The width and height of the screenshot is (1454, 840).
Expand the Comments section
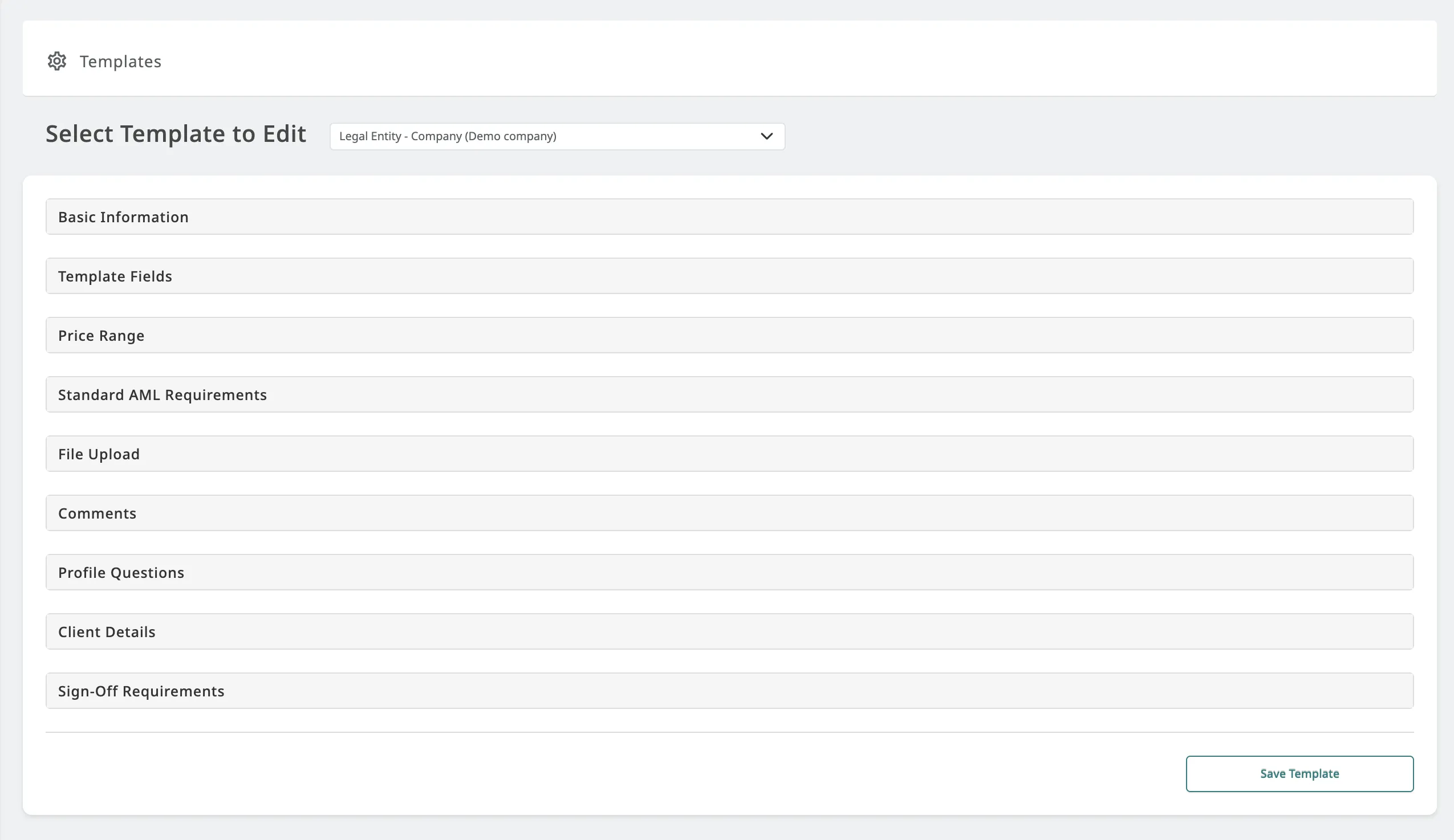729,513
